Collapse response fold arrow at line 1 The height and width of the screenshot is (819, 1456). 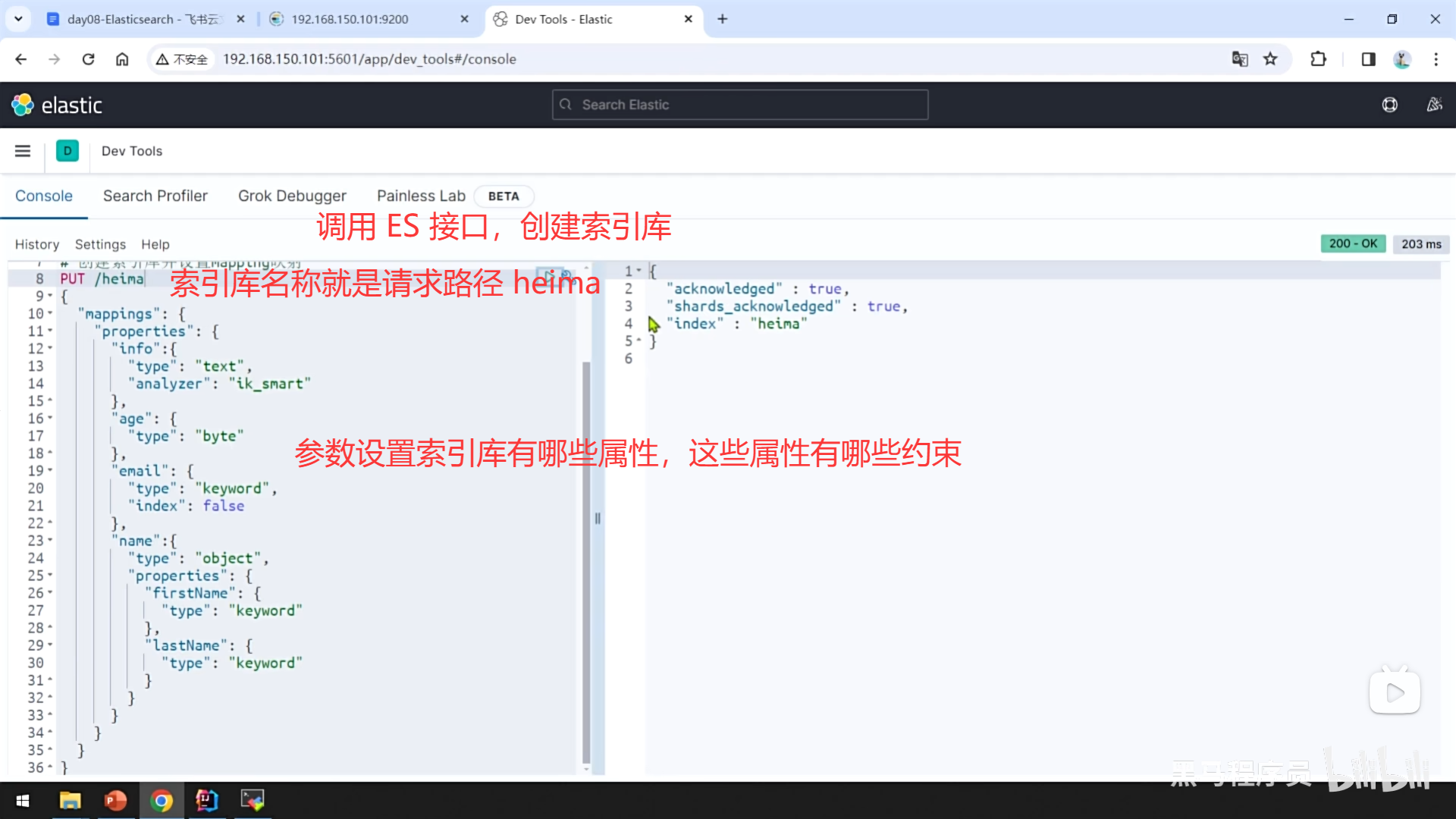pyautogui.click(x=639, y=271)
